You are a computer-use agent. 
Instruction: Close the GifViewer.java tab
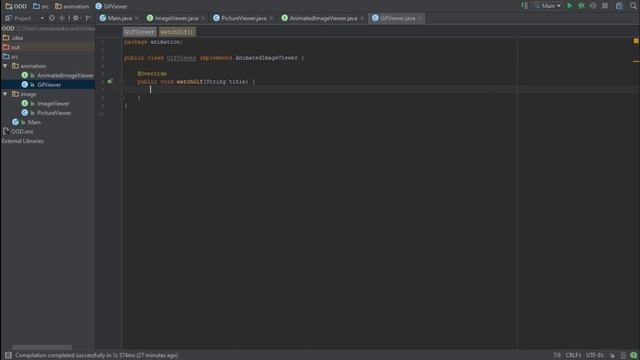(x=420, y=18)
